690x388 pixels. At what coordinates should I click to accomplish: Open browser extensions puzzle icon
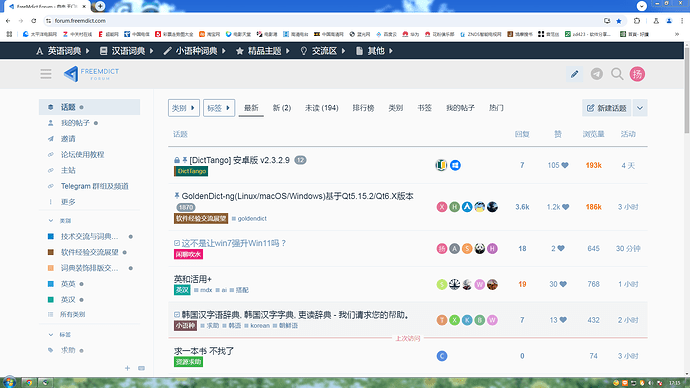click(x=637, y=21)
